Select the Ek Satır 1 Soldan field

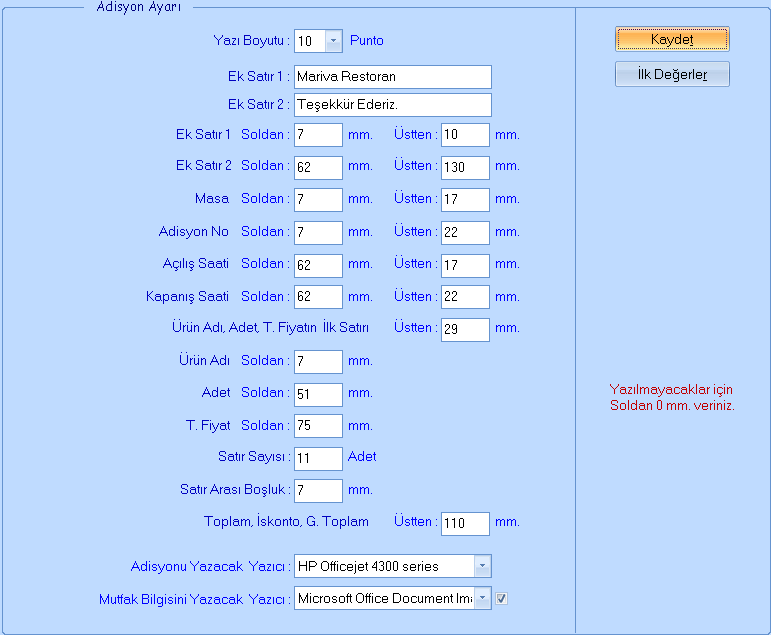(x=318, y=135)
